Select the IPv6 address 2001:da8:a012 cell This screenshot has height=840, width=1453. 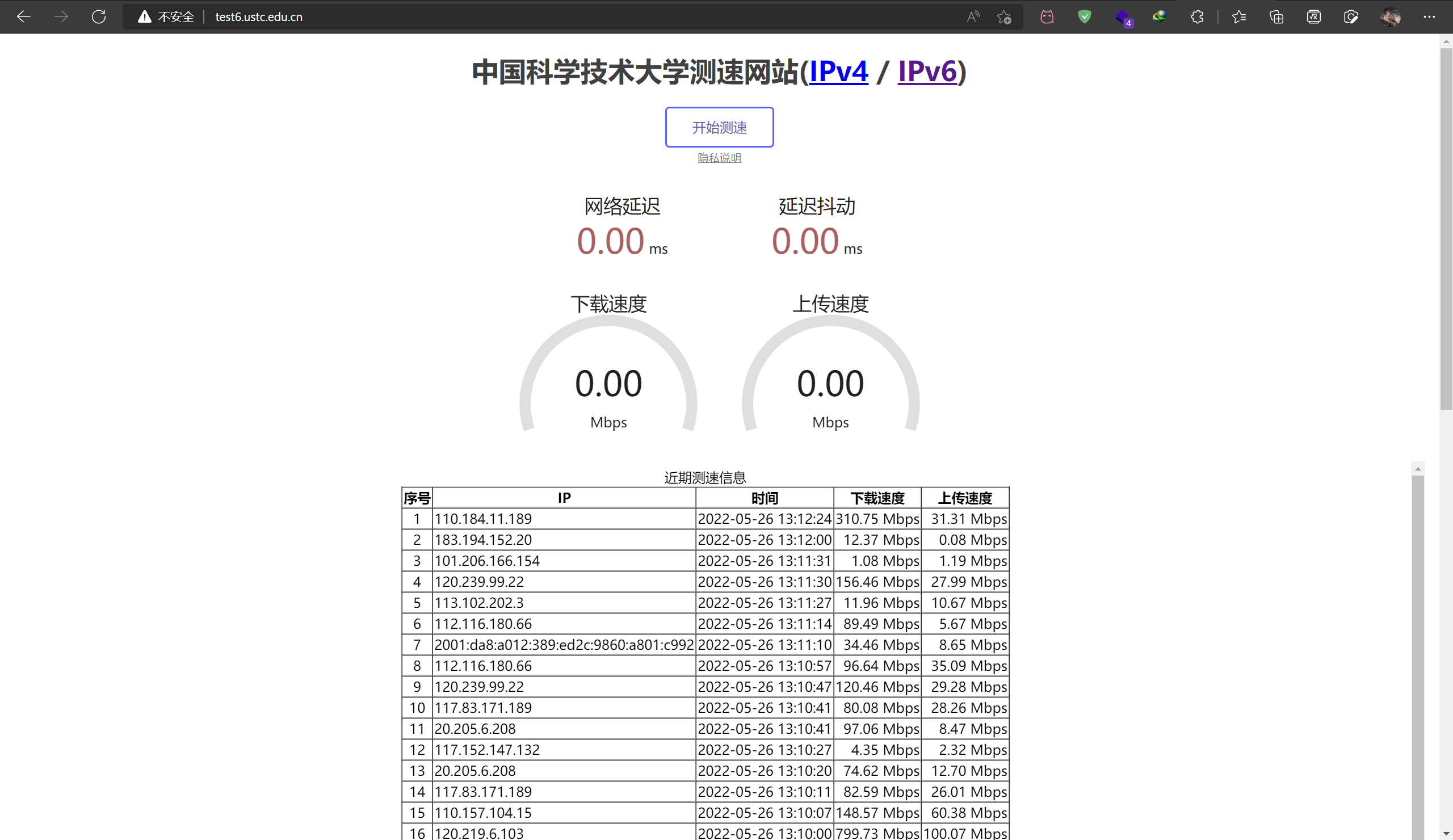point(564,645)
